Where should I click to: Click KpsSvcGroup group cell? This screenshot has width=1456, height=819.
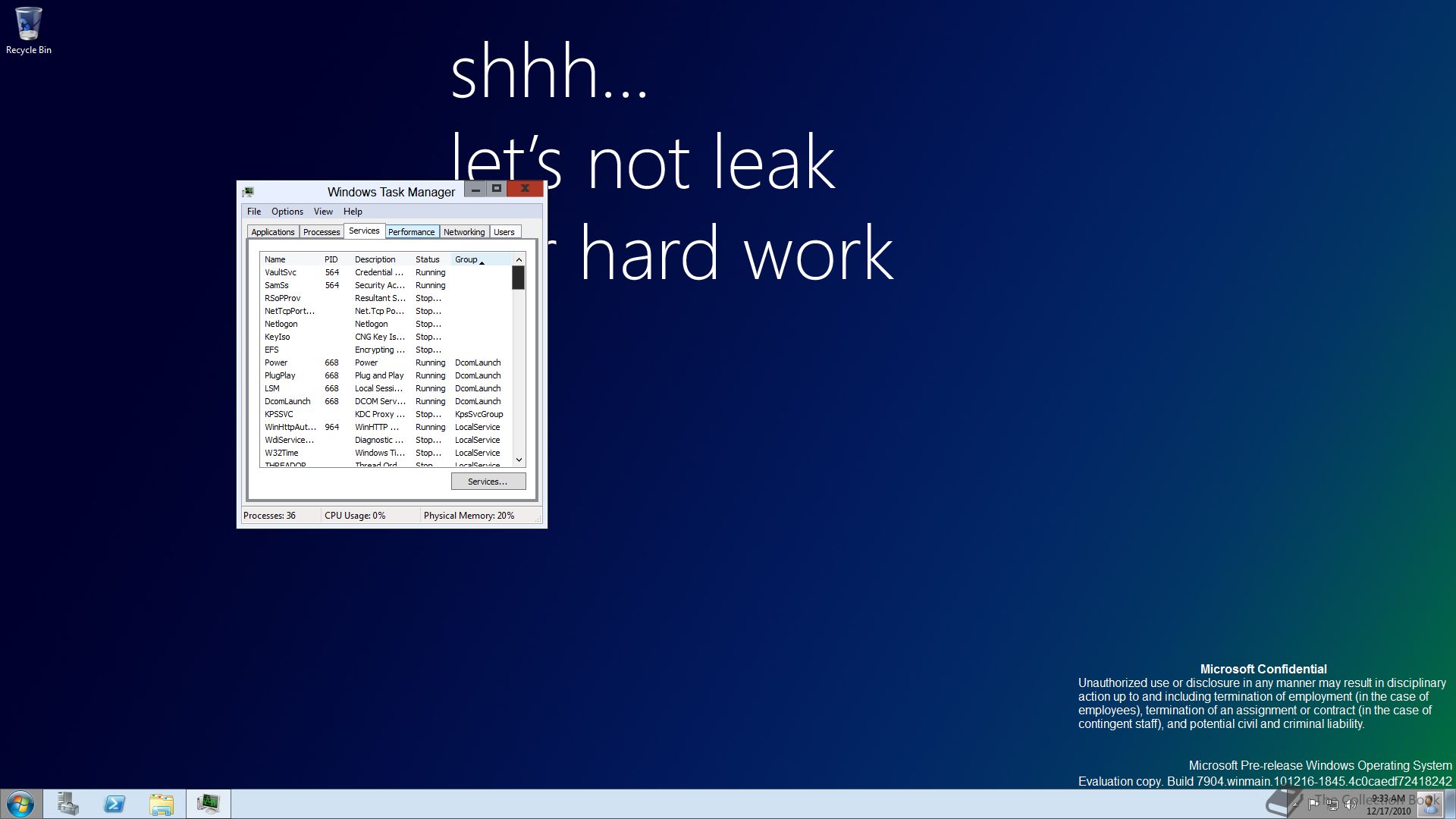click(x=479, y=414)
